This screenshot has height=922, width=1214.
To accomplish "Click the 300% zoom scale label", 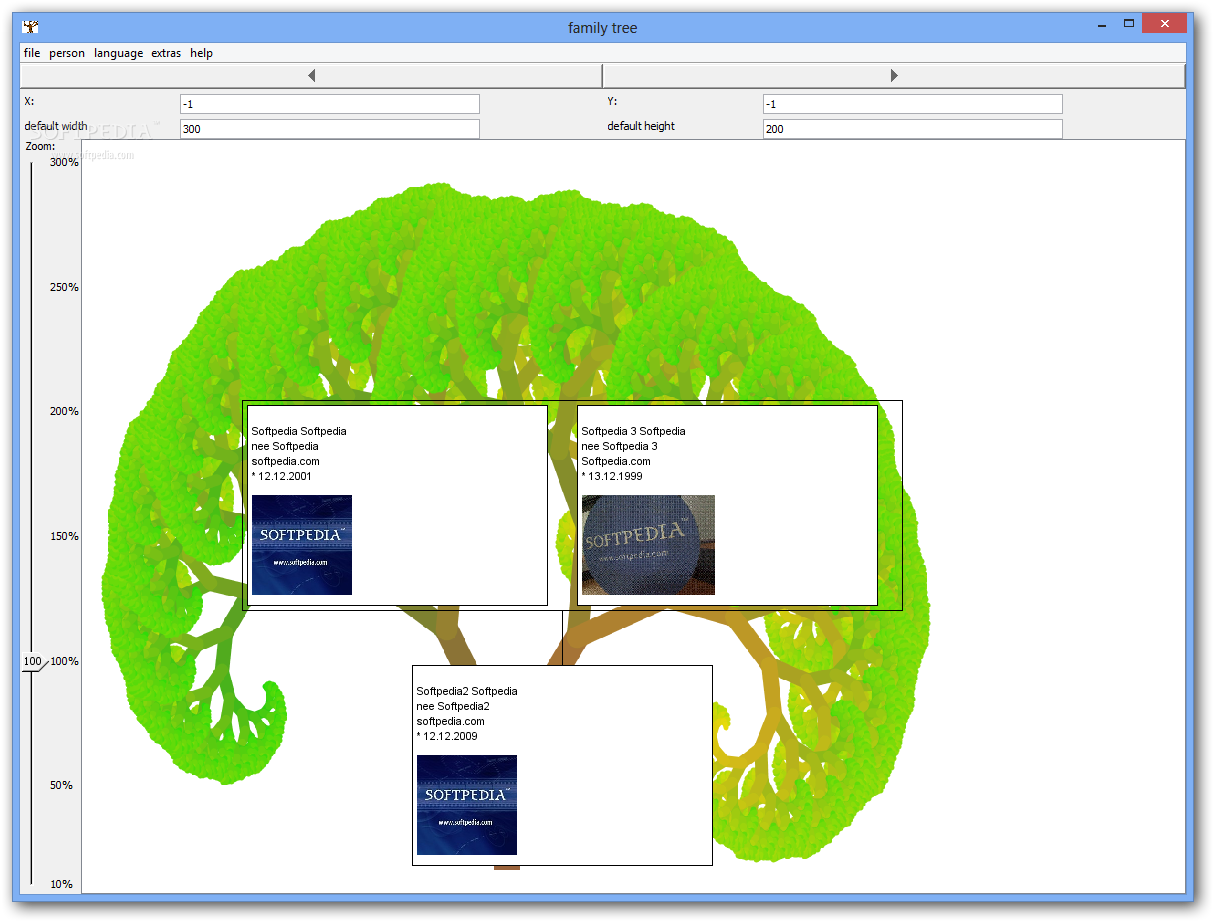I will (64, 162).
